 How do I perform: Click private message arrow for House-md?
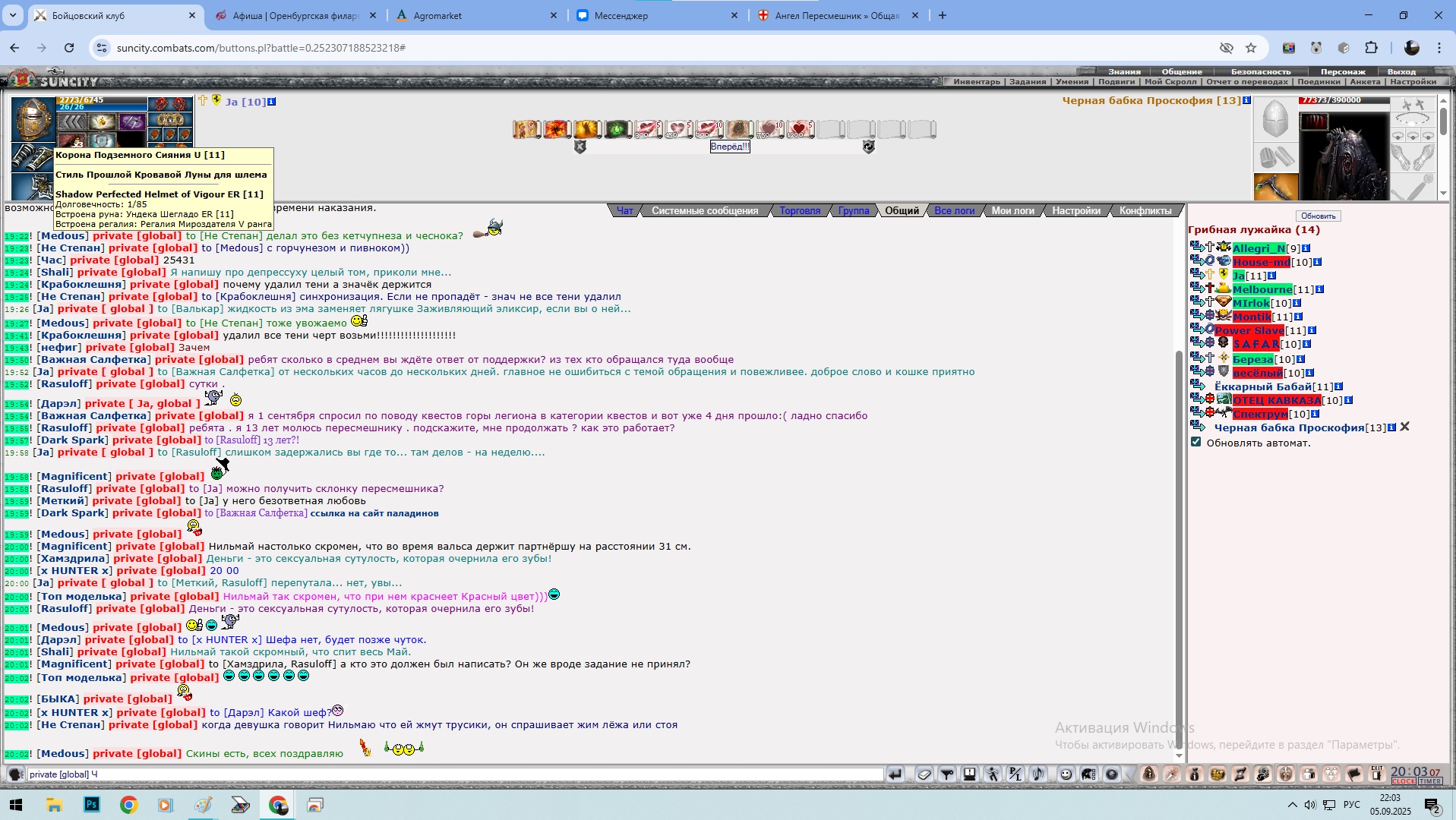1196,261
